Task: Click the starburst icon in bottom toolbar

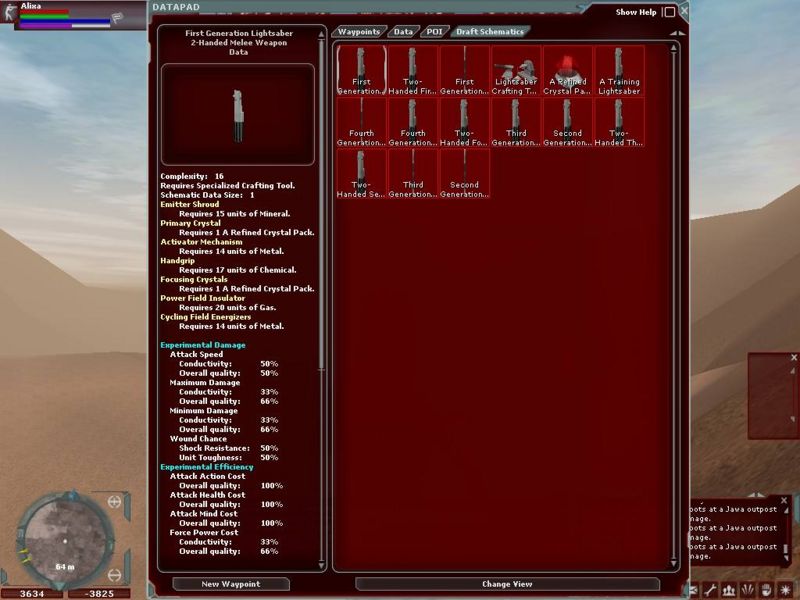Action: click(785, 589)
